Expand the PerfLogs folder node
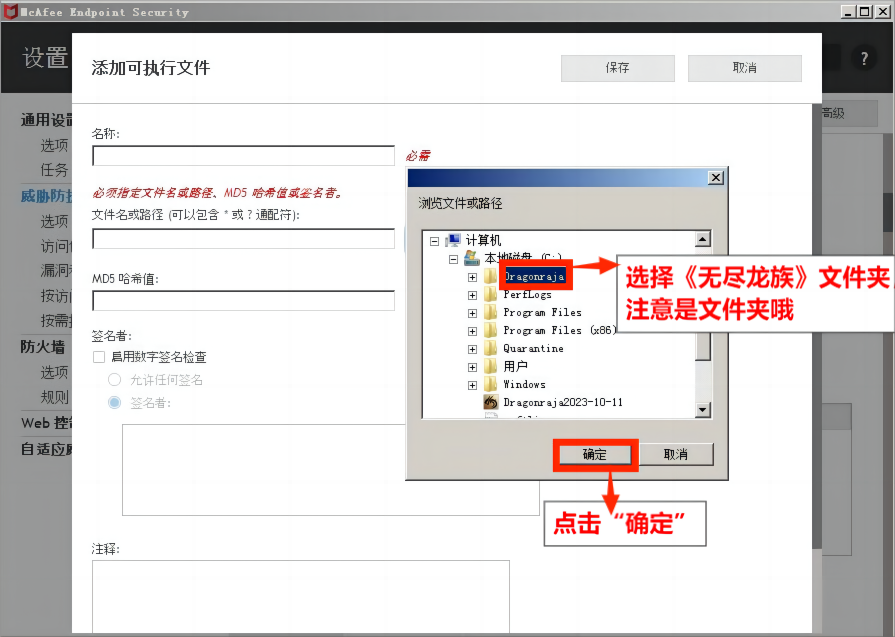 (x=472, y=295)
